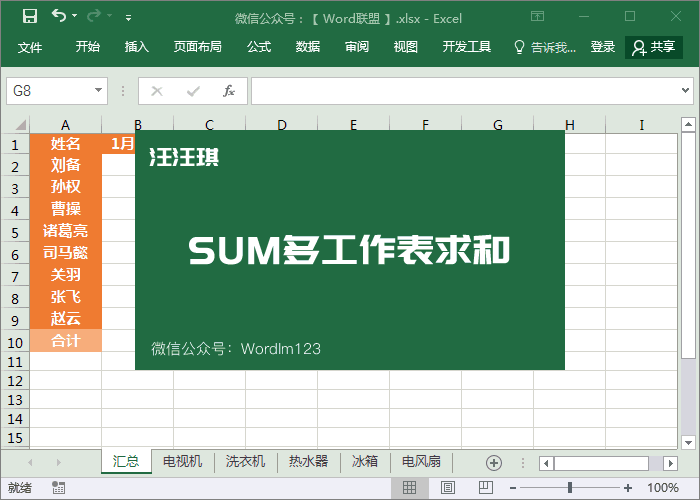Click the cell containing 张飞
The image size is (700, 500).
click(x=66, y=296)
